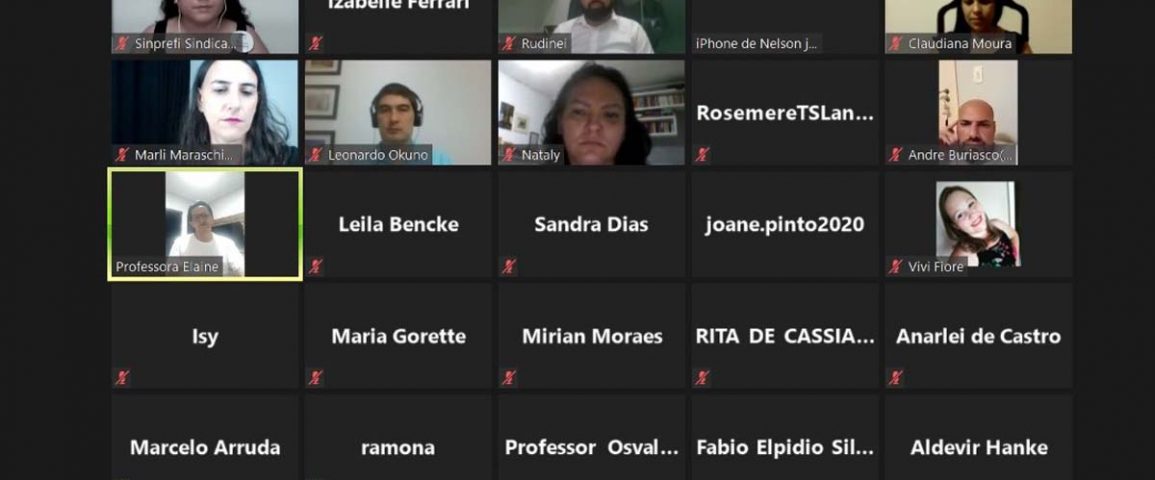Viewport: 1155px width, 480px height.
Task: Select the ramona participant tile
Action: 398,437
